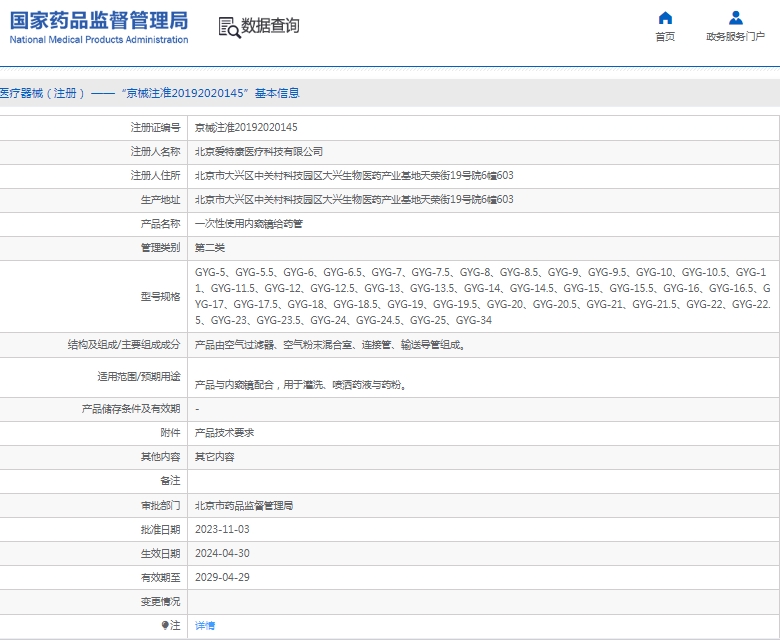This screenshot has width=780, height=643.
Task: Click the 附件 row label
Action: click(171, 433)
